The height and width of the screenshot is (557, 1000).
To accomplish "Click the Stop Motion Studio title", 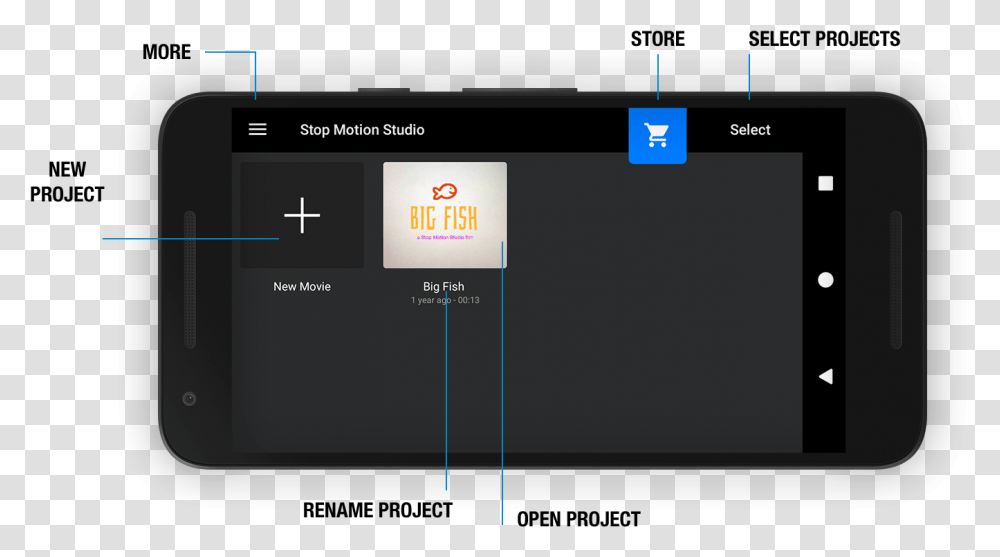I will point(362,130).
